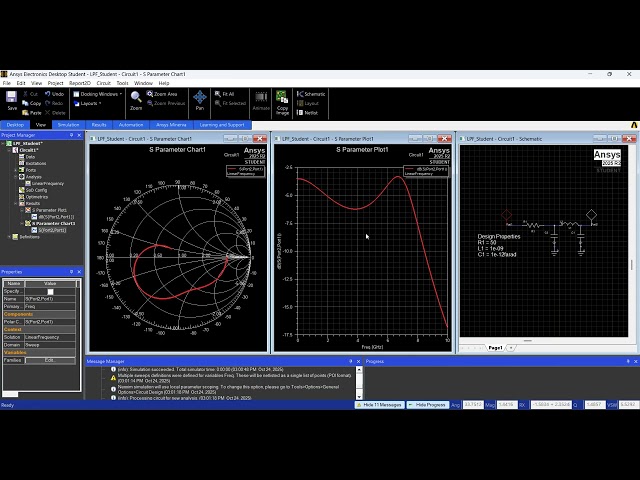
Task: Select the Optimetrics tree item
Action: tap(33, 197)
